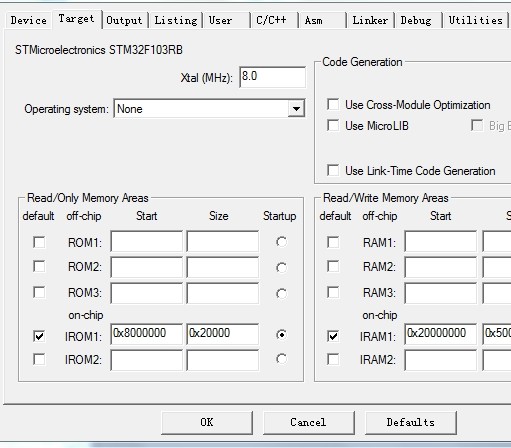Select ROM1 Startup radio button
The width and height of the screenshot is (511, 448).
281,242
